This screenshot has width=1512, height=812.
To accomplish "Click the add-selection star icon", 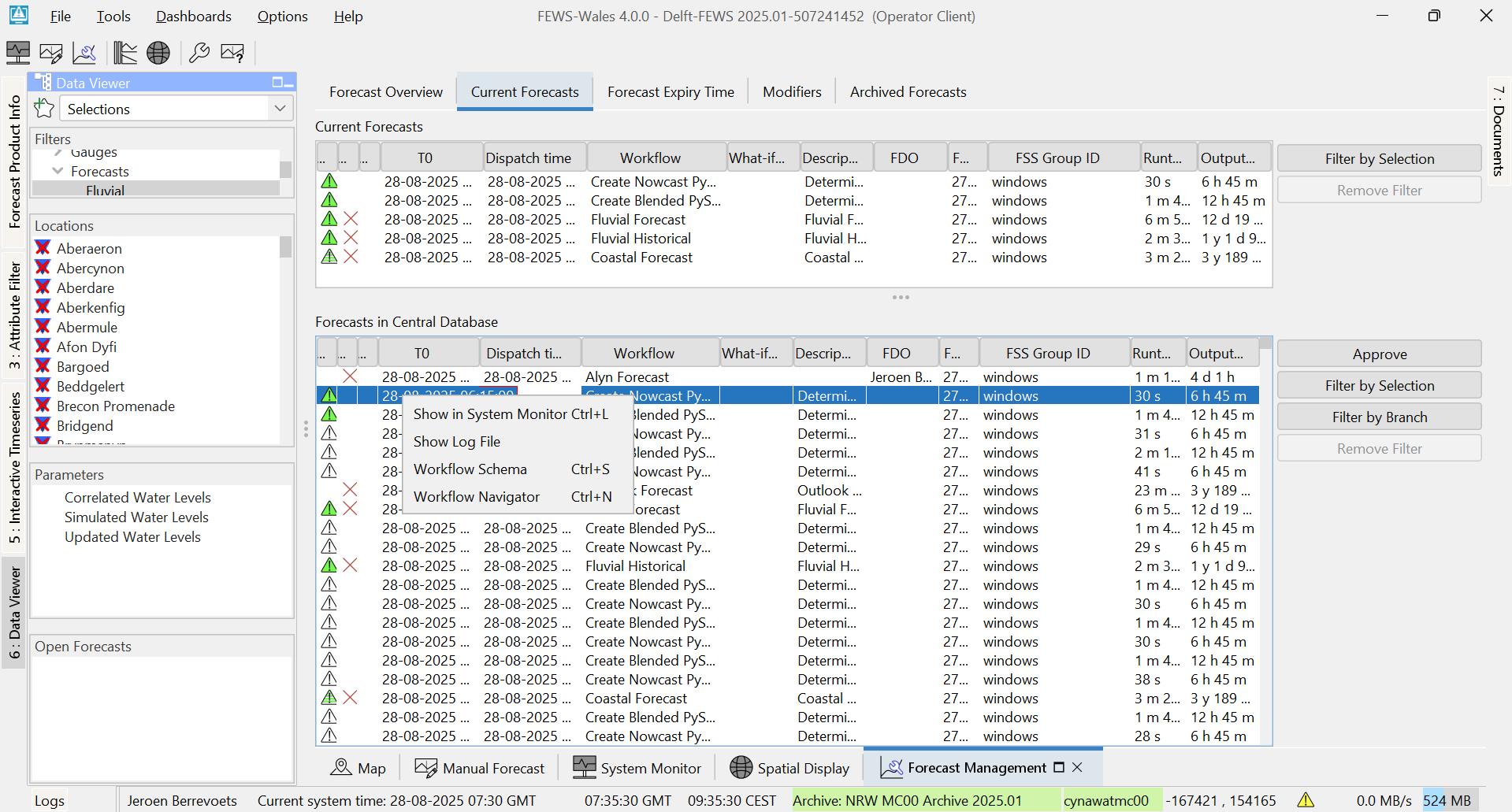I will [x=44, y=109].
